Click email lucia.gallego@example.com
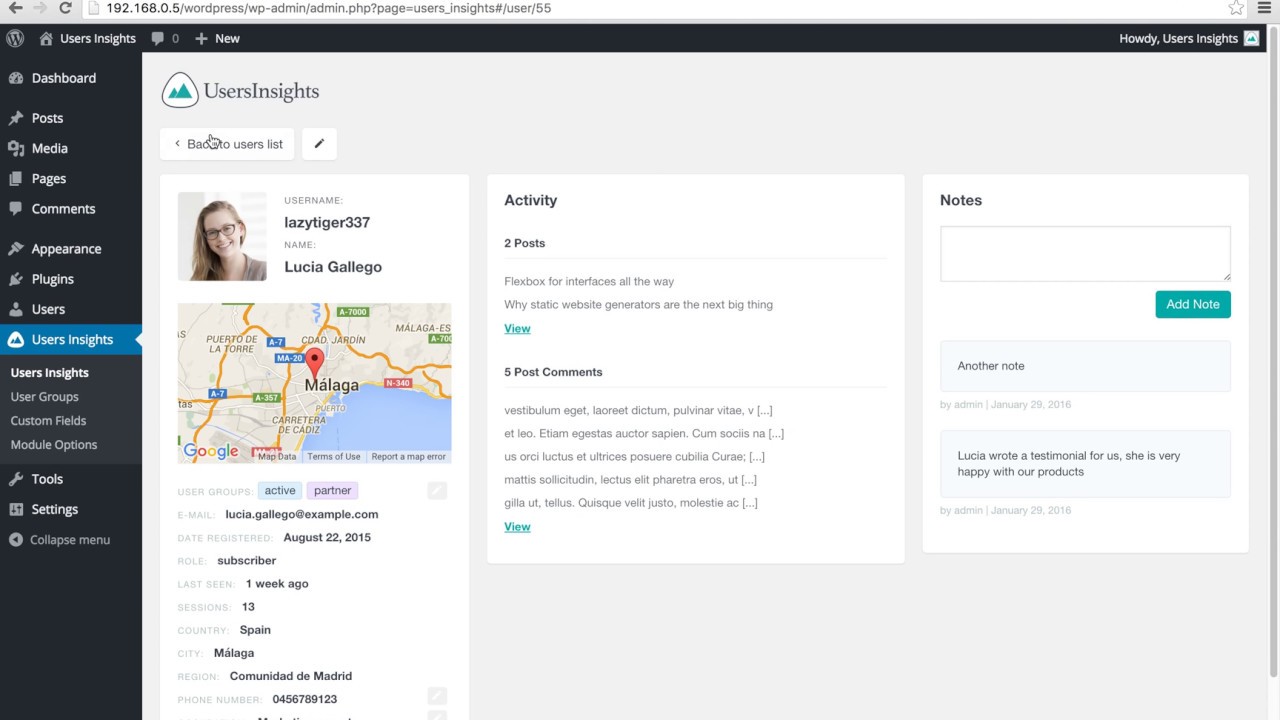The image size is (1280, 720). point(302,514)
